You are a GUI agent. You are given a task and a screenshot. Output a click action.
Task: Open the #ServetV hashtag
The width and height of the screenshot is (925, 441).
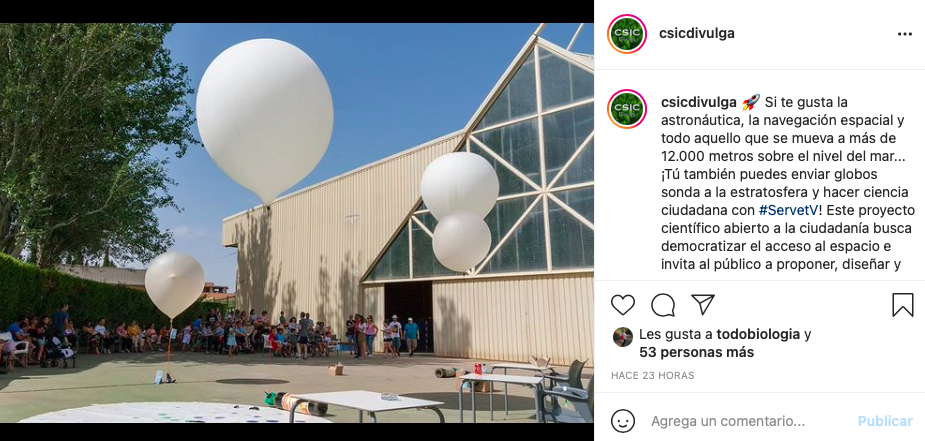click(x=786, y=210)
